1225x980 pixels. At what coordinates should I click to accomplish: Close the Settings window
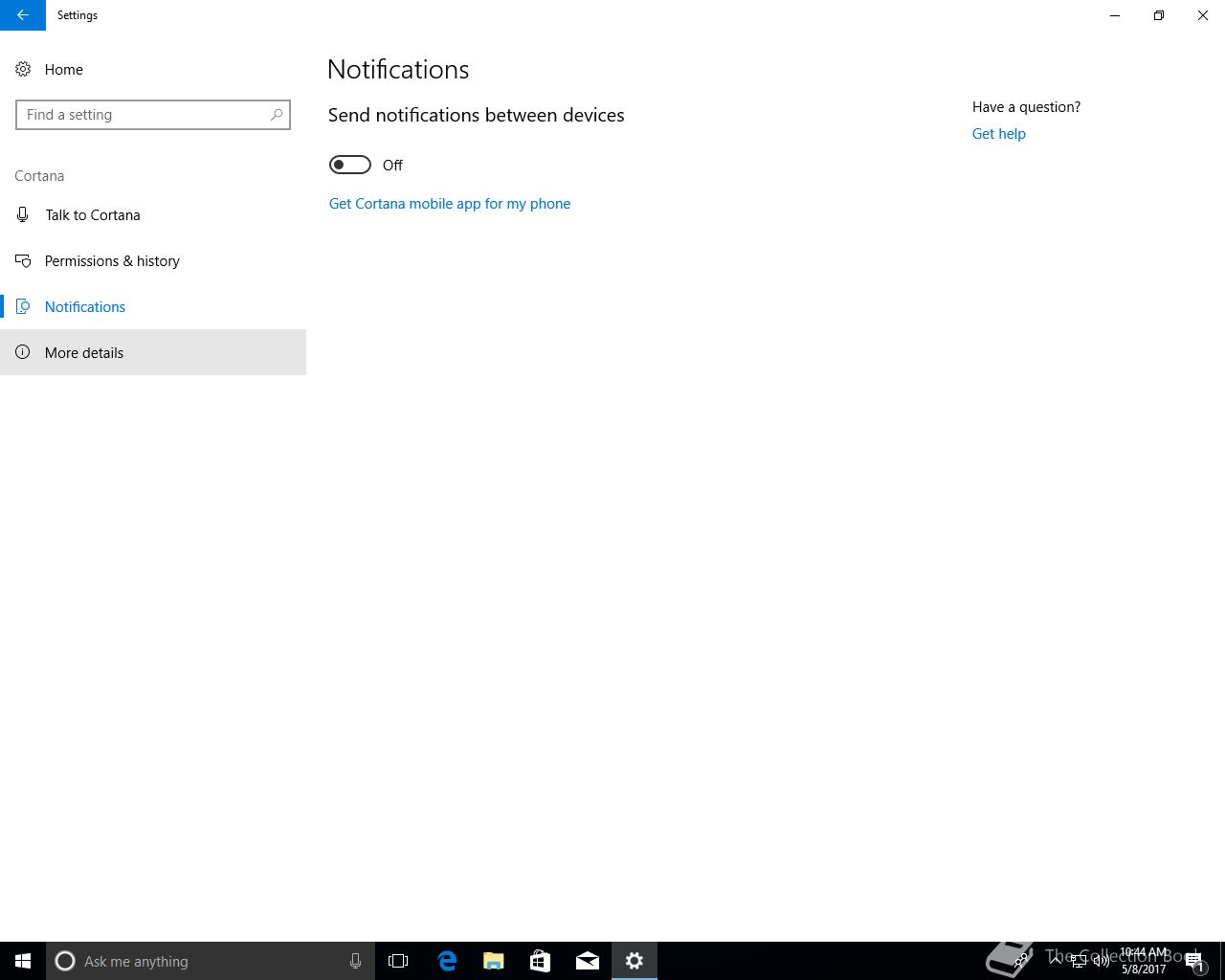(x=1203, y=15)
